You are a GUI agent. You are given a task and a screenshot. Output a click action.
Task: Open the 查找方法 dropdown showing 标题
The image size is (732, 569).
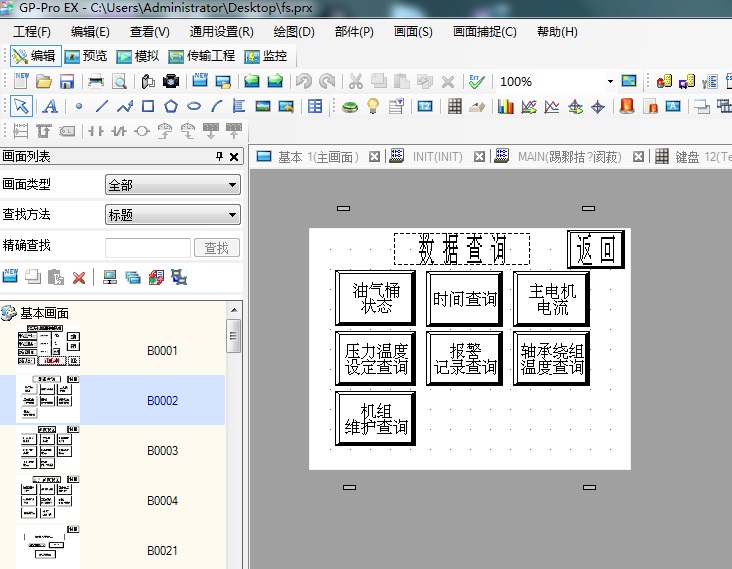point(172,214)
